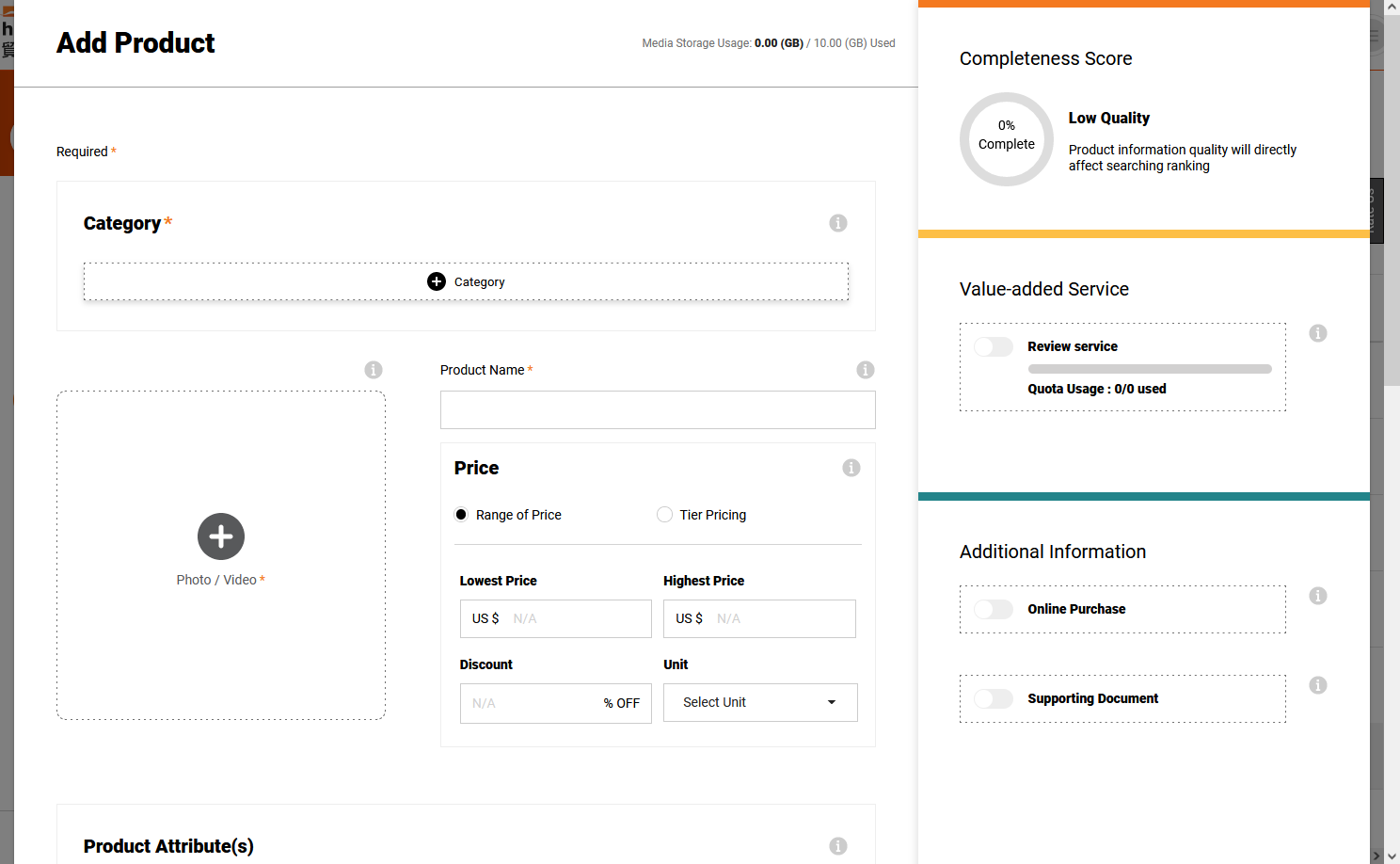
Task: Click the Product Attribute(s) info icon
Action: [837, 846]
